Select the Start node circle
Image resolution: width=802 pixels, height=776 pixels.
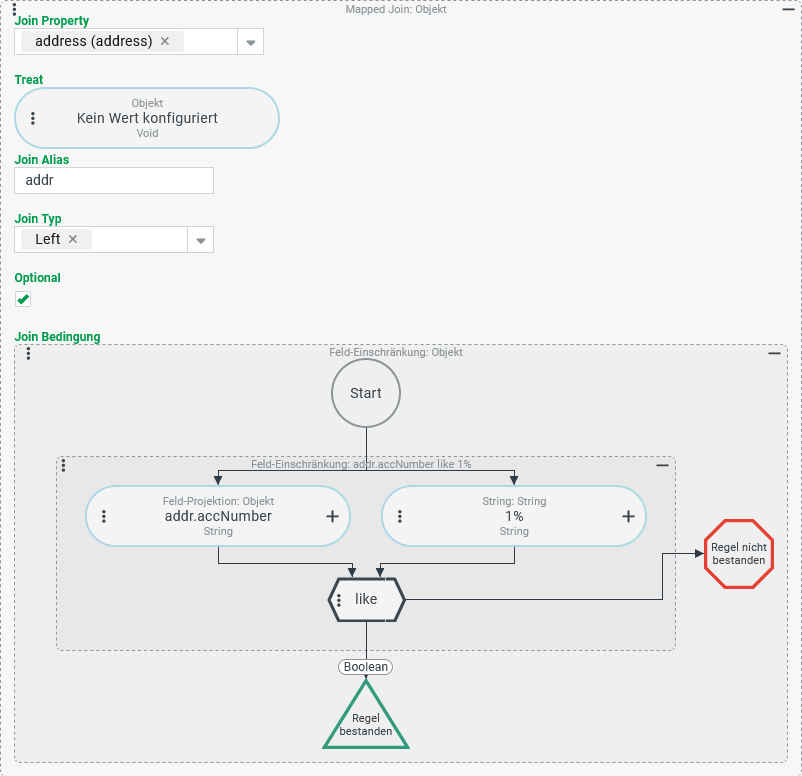[366, 393]
